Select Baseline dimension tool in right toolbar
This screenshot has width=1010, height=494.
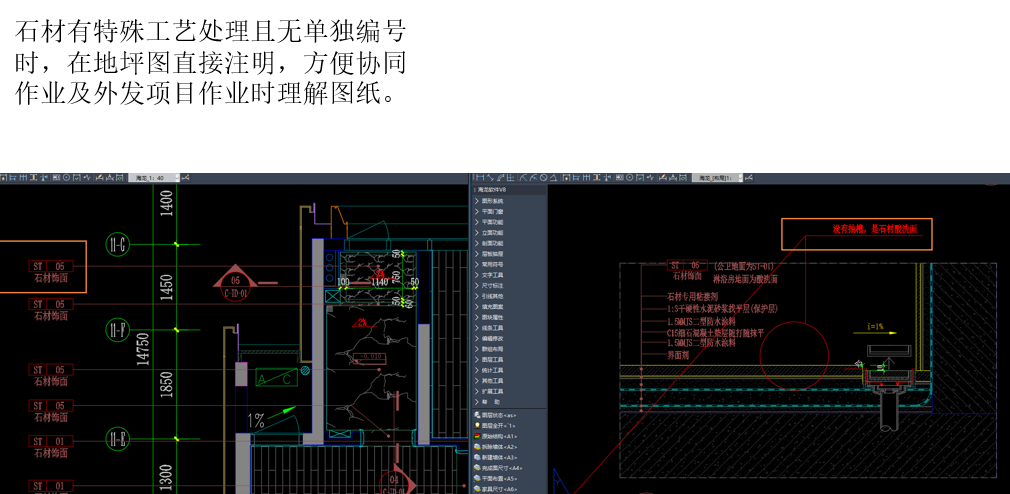[x=576, y=178]
